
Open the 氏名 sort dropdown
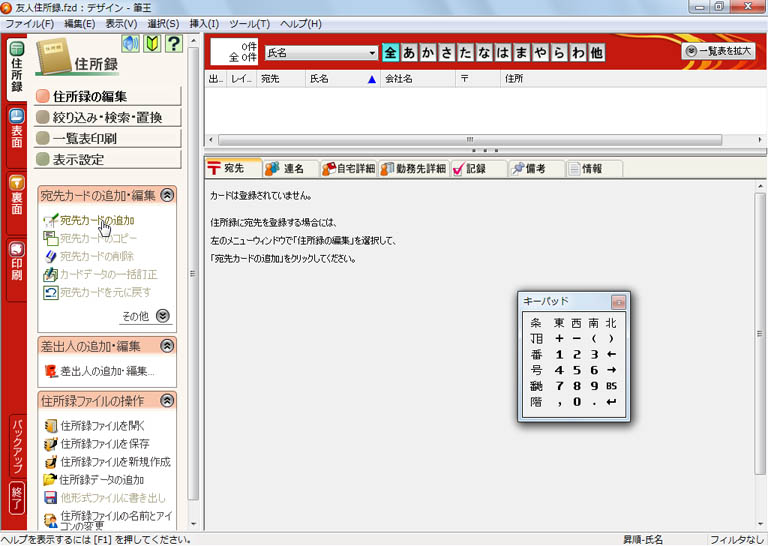pyautogui.click(x=372, y=52)
